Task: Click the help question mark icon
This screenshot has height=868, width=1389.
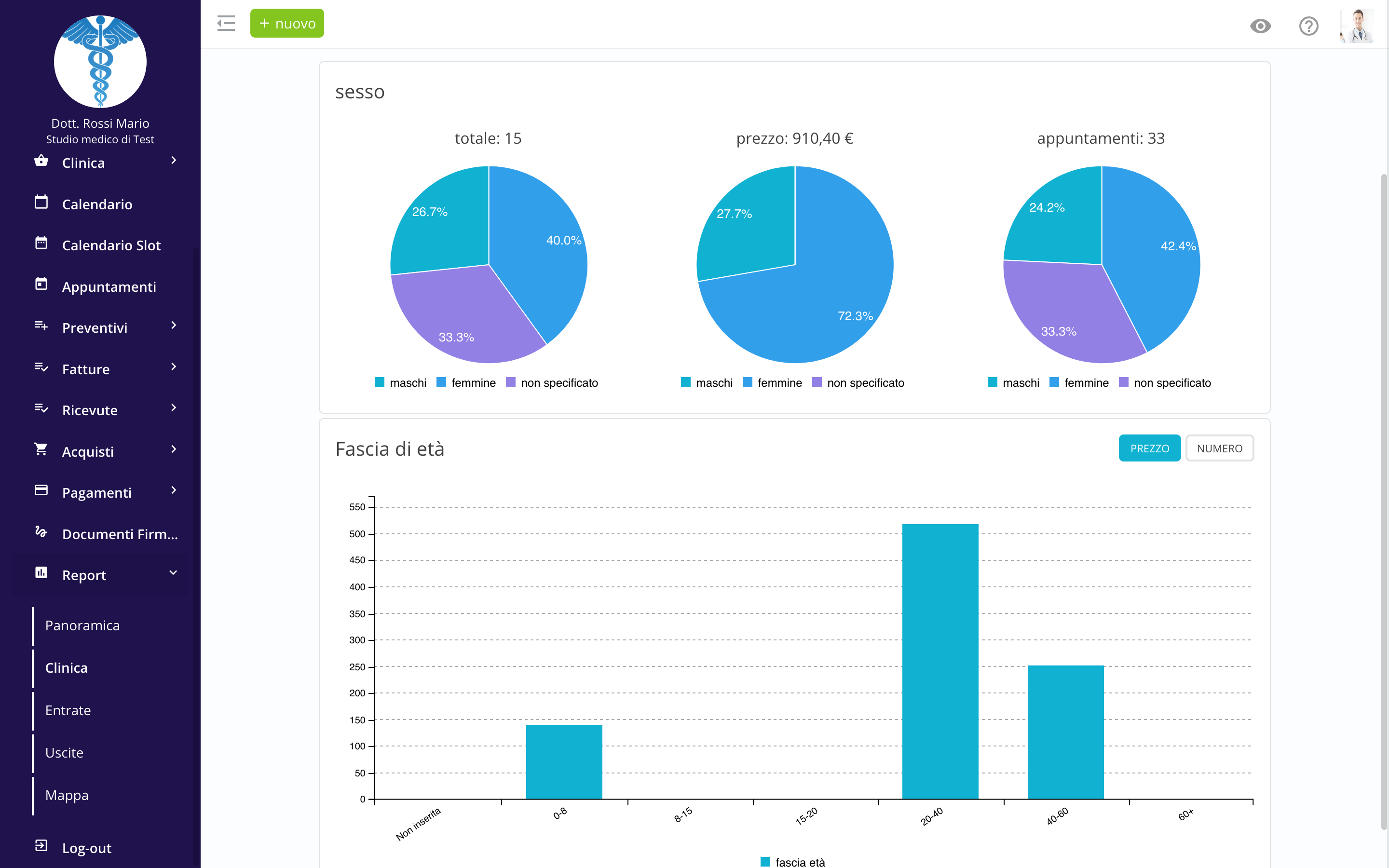Action: (x=1308, y=26)
